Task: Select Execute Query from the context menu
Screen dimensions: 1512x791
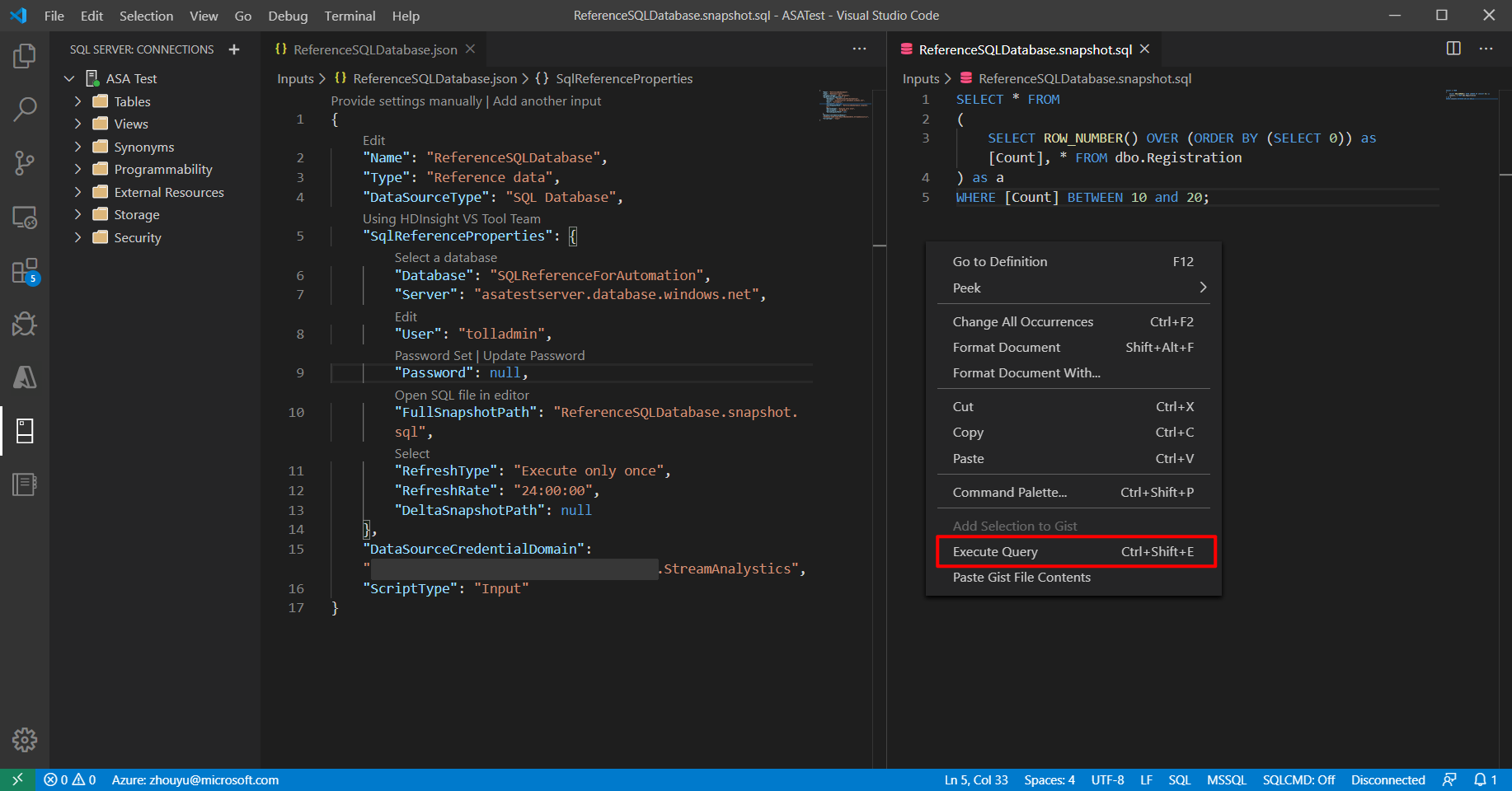Action: pos(995,551)
